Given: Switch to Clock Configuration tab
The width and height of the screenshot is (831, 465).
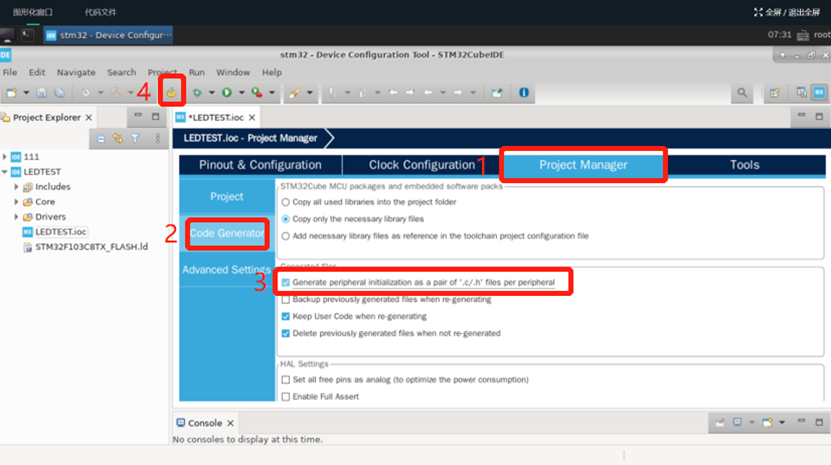Looking at the screenshot, I should click(x=422, y=165).
